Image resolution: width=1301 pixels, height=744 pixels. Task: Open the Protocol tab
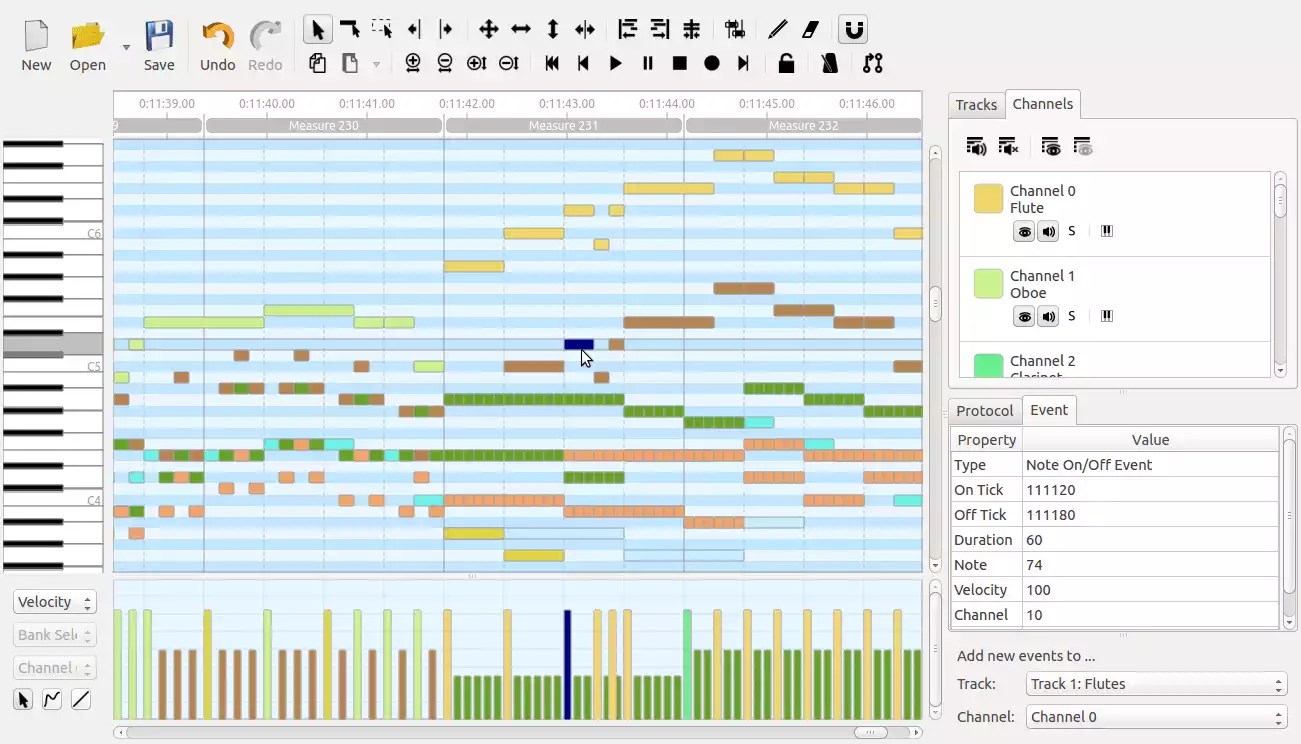[x=984, y=410]
